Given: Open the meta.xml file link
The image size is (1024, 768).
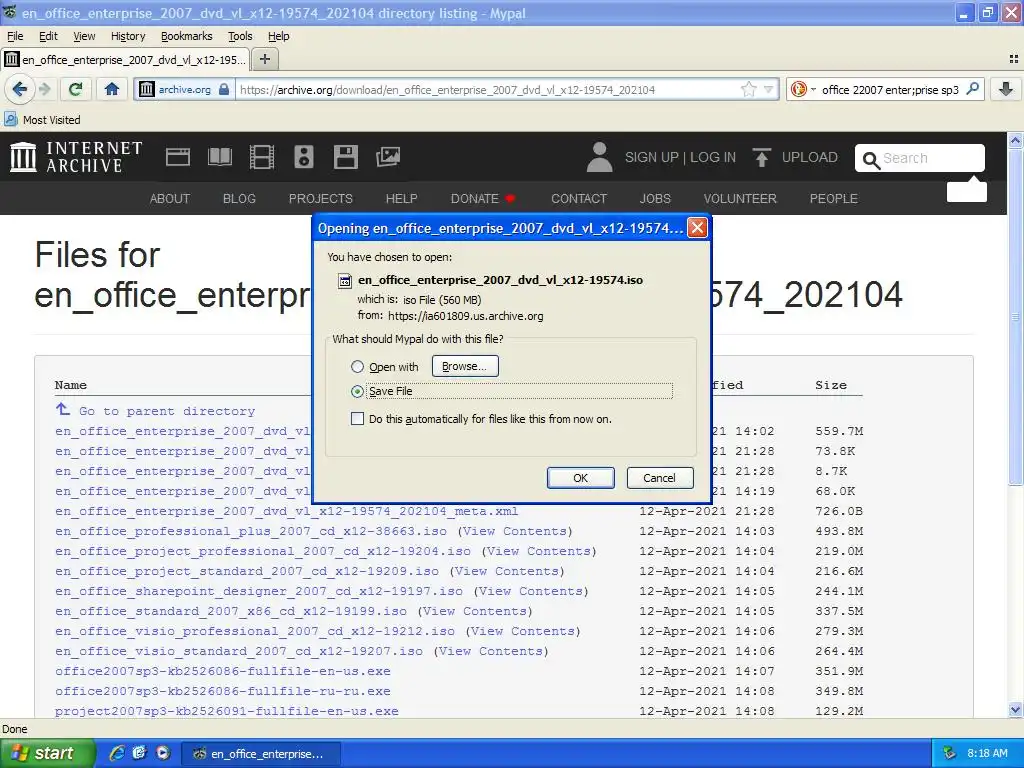Looking at the screenshot, I should tap(286, 511).
